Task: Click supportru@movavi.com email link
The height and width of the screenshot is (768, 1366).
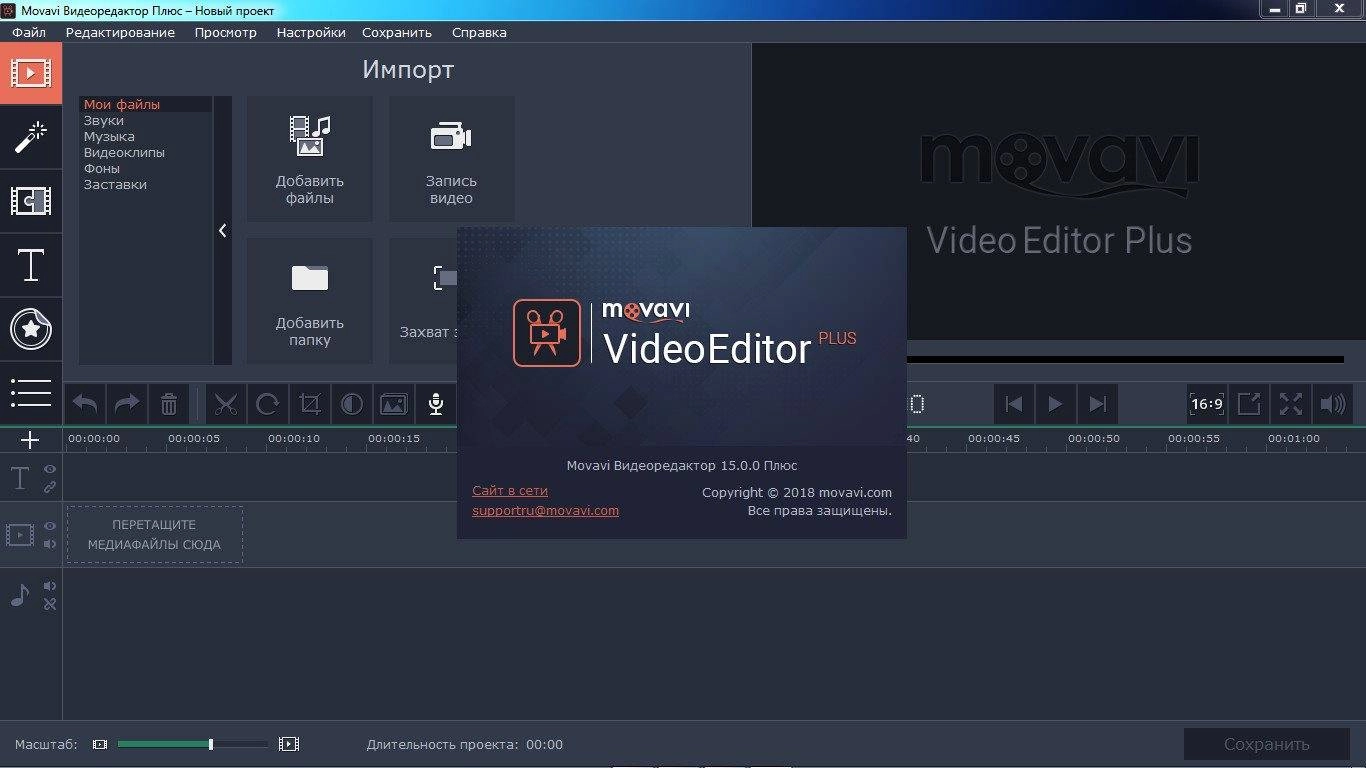Action: [x=545, y=510]
